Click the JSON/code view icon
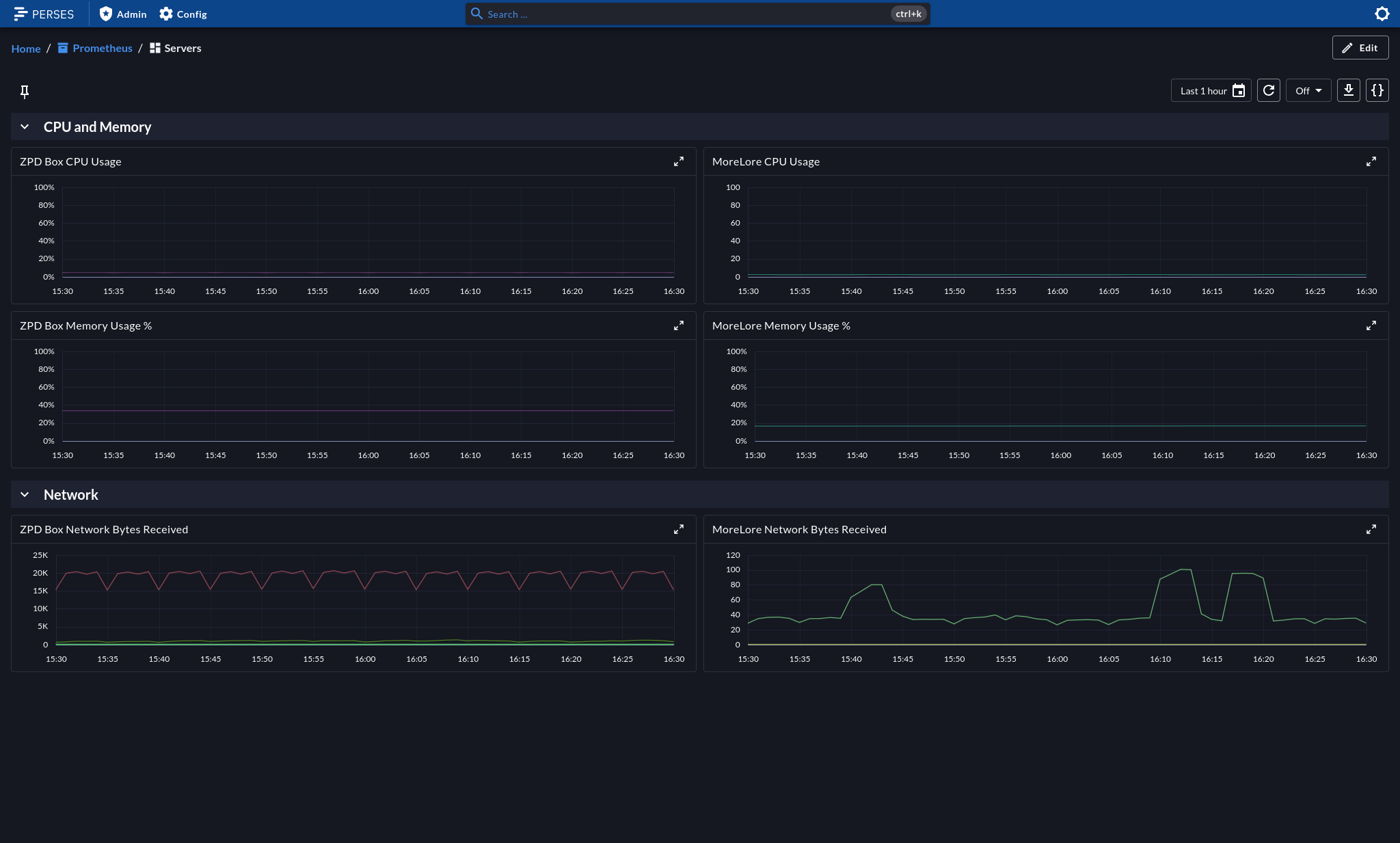This screenshot has width=1400, height=843. pos(1378,91)
